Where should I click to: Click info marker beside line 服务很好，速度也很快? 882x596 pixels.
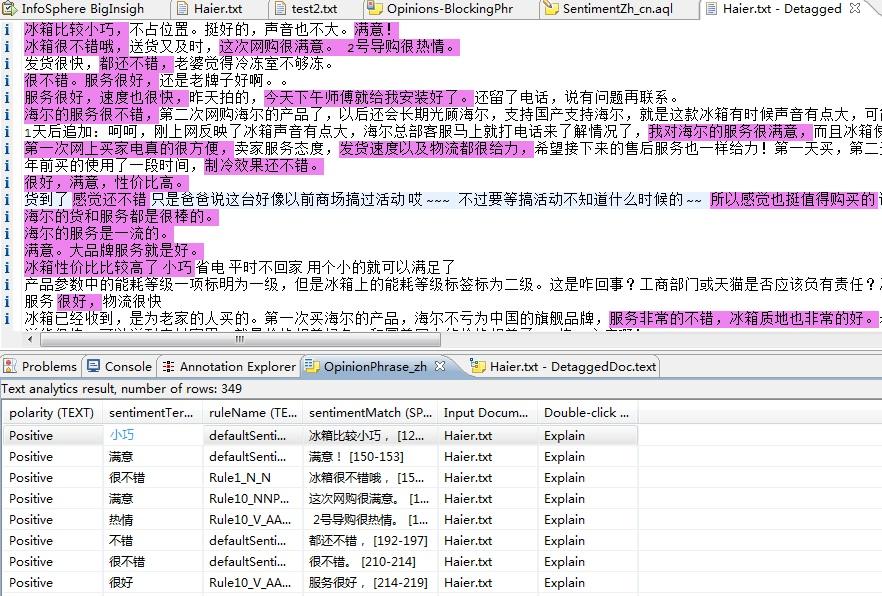tap(6, 97)
